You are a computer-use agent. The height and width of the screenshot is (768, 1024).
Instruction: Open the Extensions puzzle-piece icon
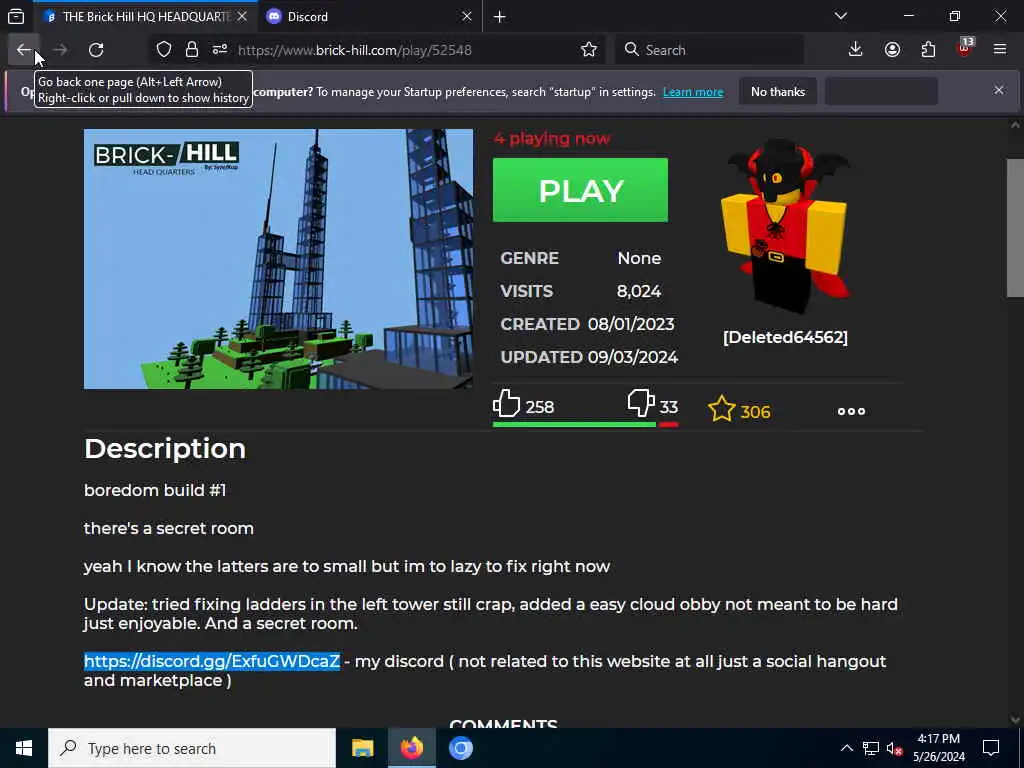(928, 50)
